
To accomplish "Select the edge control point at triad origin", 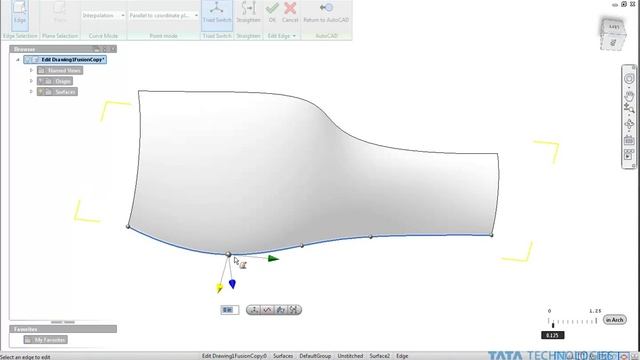I will point(228,254).
